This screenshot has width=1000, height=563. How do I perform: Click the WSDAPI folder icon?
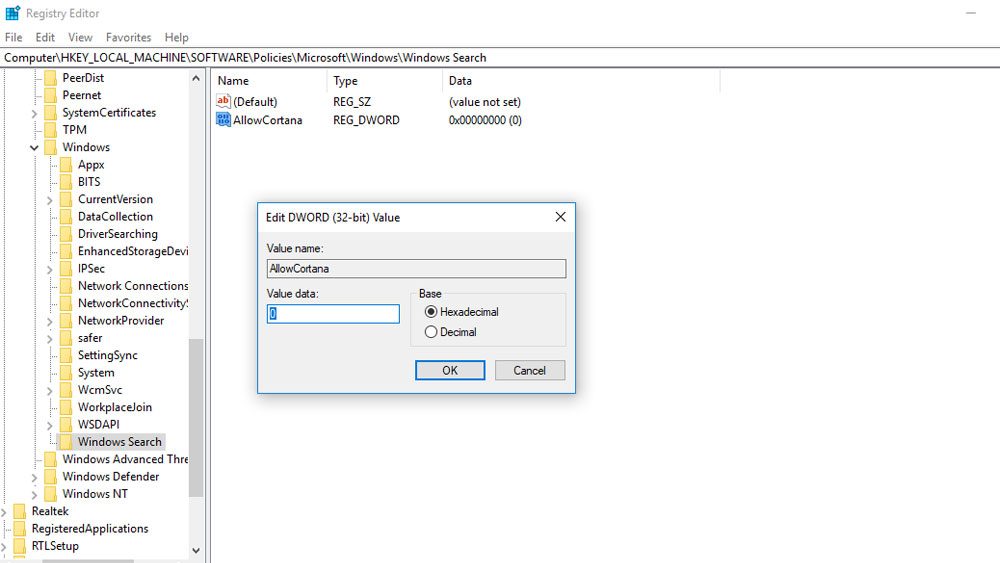66,425
